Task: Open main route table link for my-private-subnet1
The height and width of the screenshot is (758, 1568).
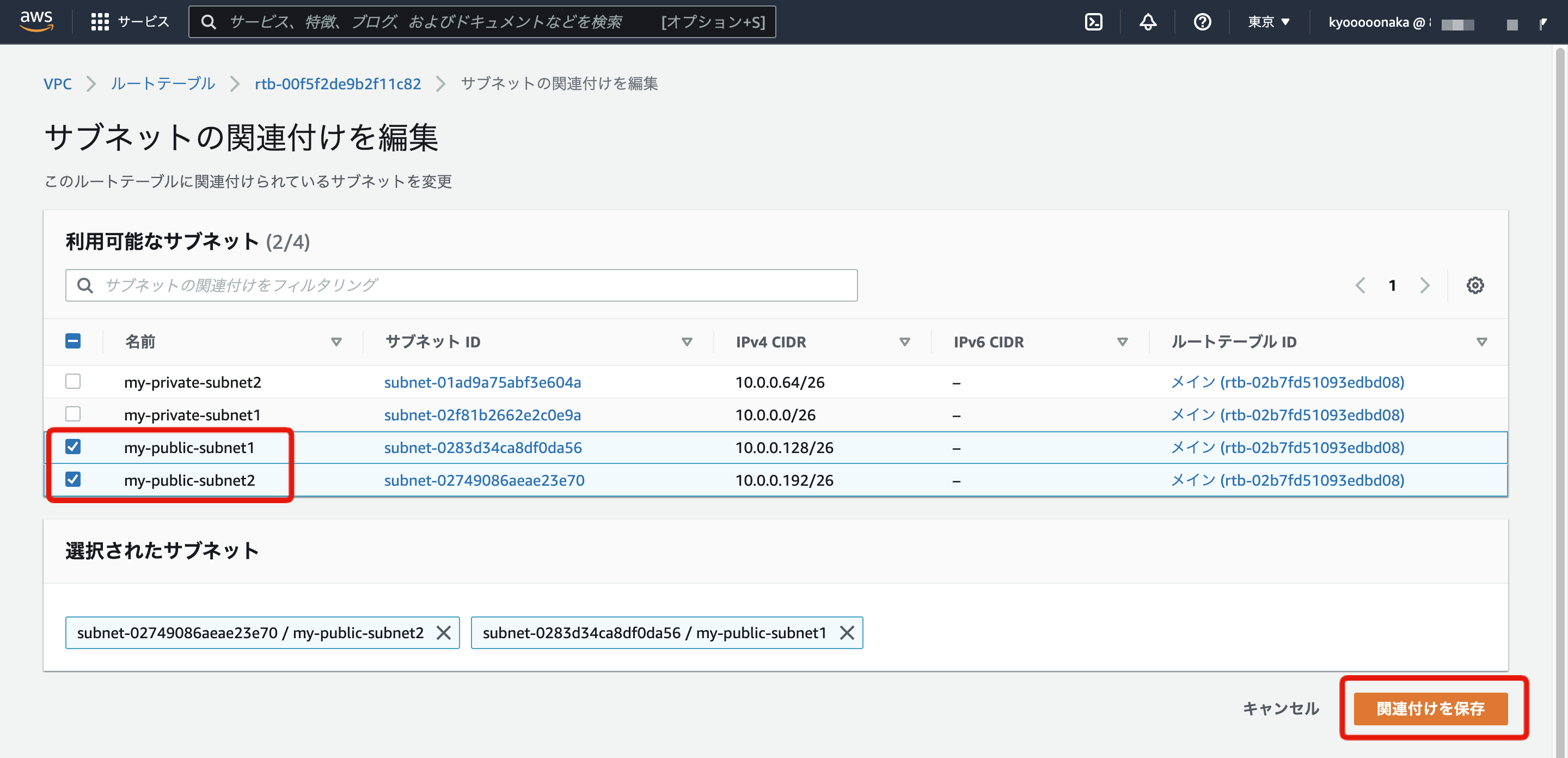Action: [x=1288, y=415]
